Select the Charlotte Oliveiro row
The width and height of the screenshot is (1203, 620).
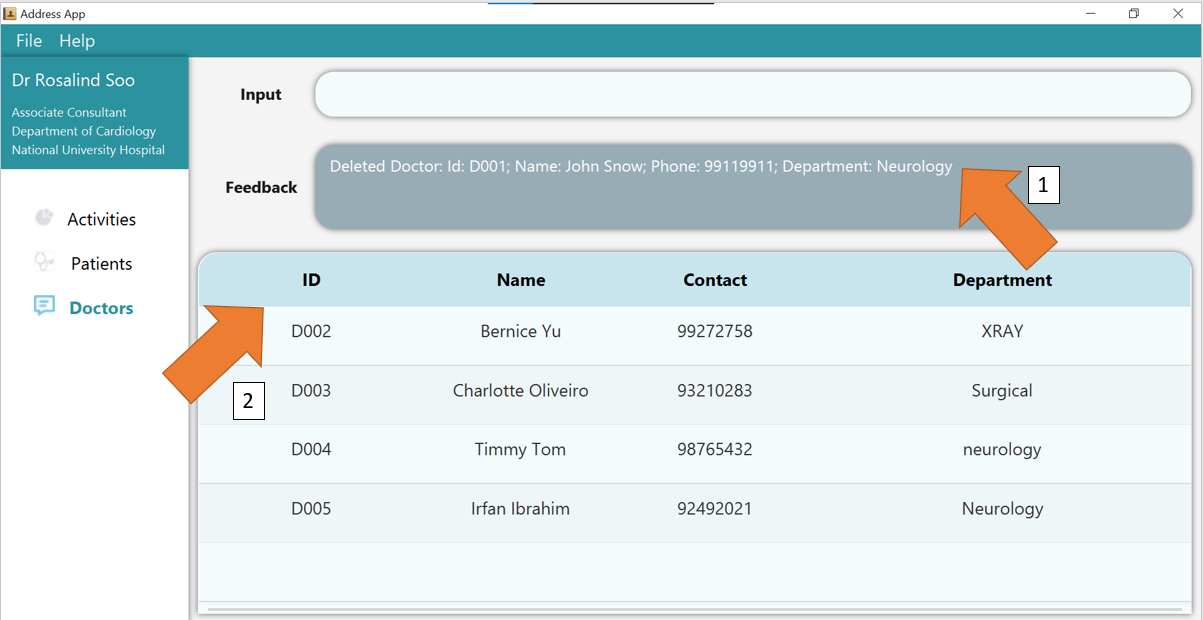pyautogui.click(x=520, y=391)
